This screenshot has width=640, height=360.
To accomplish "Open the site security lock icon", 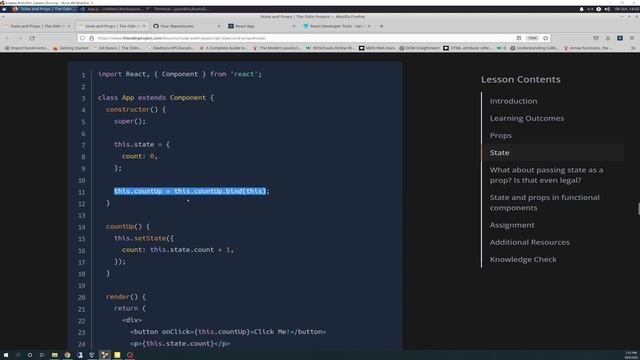I will pos(91,38).
